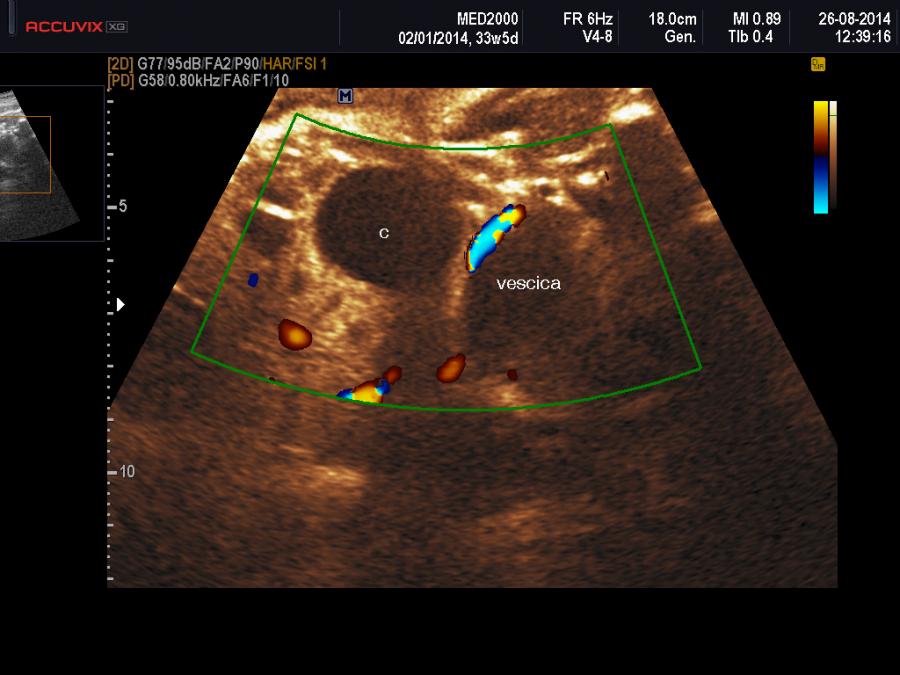Click the blue M orientation marker
The height and width of the screenshot is (675, 900).
click(x=345, y=96)
